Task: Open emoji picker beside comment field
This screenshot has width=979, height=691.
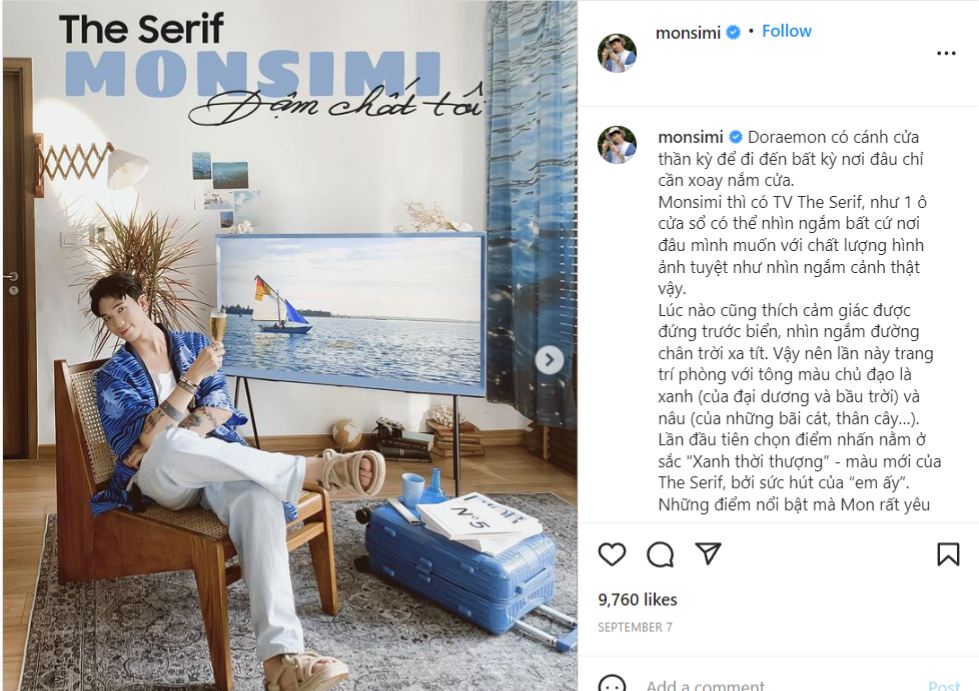Action: click(x=612, y=684)
